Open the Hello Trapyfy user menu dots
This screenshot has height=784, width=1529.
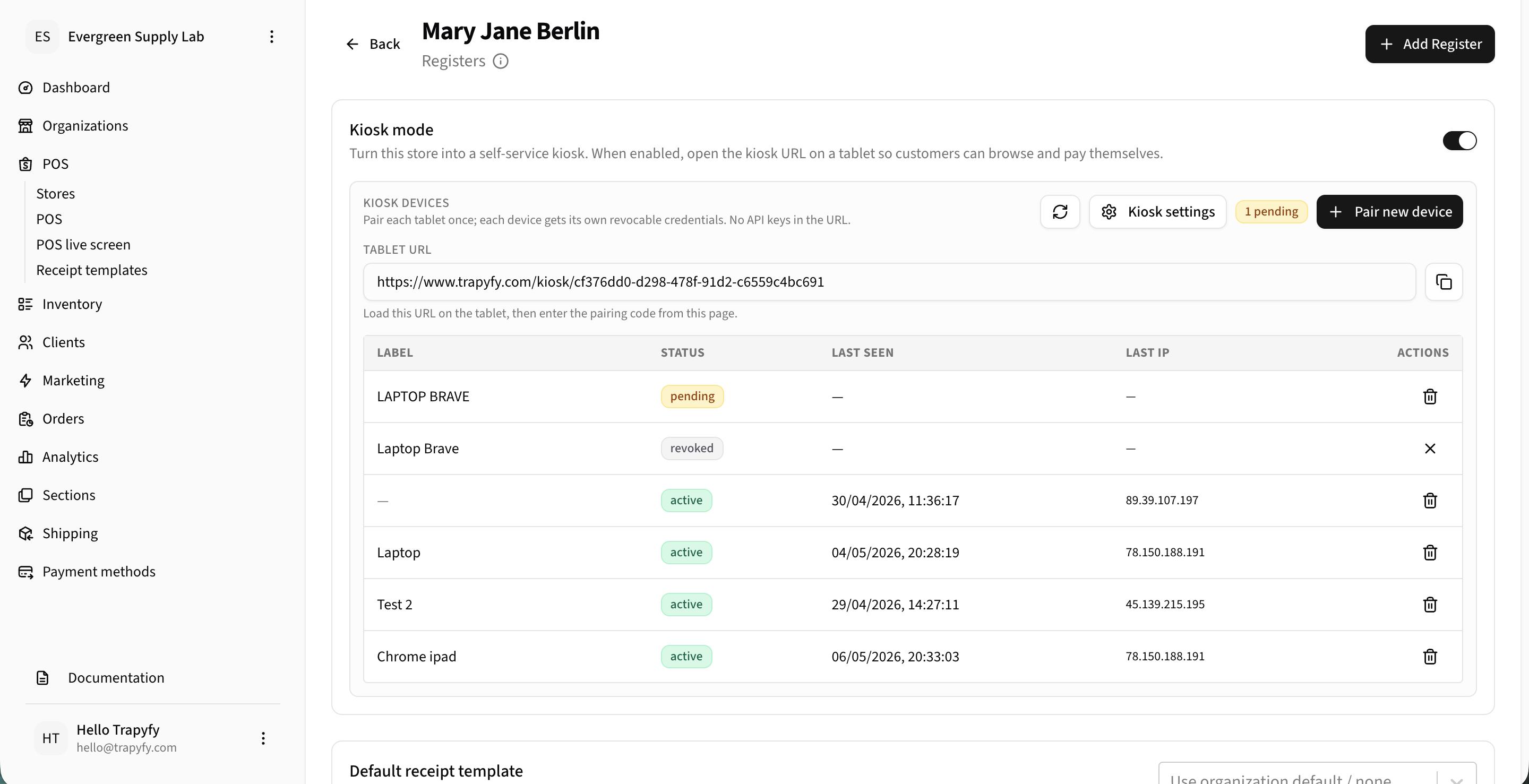pyautogui.click(x=263, y=738)
